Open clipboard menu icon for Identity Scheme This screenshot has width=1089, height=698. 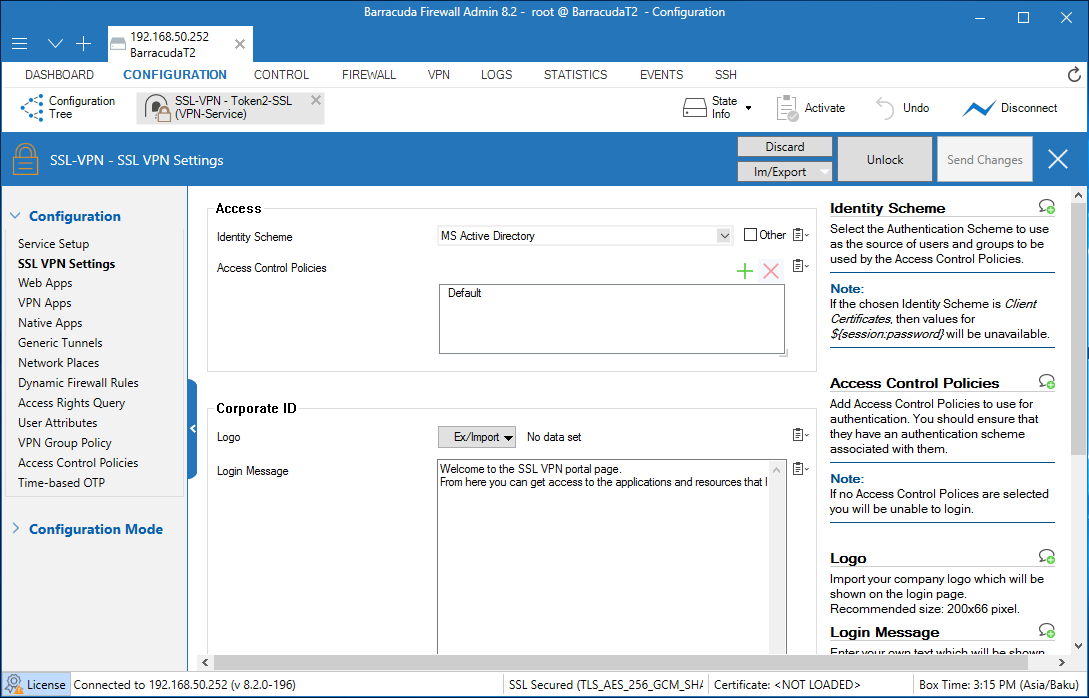[x=800, y=235]
